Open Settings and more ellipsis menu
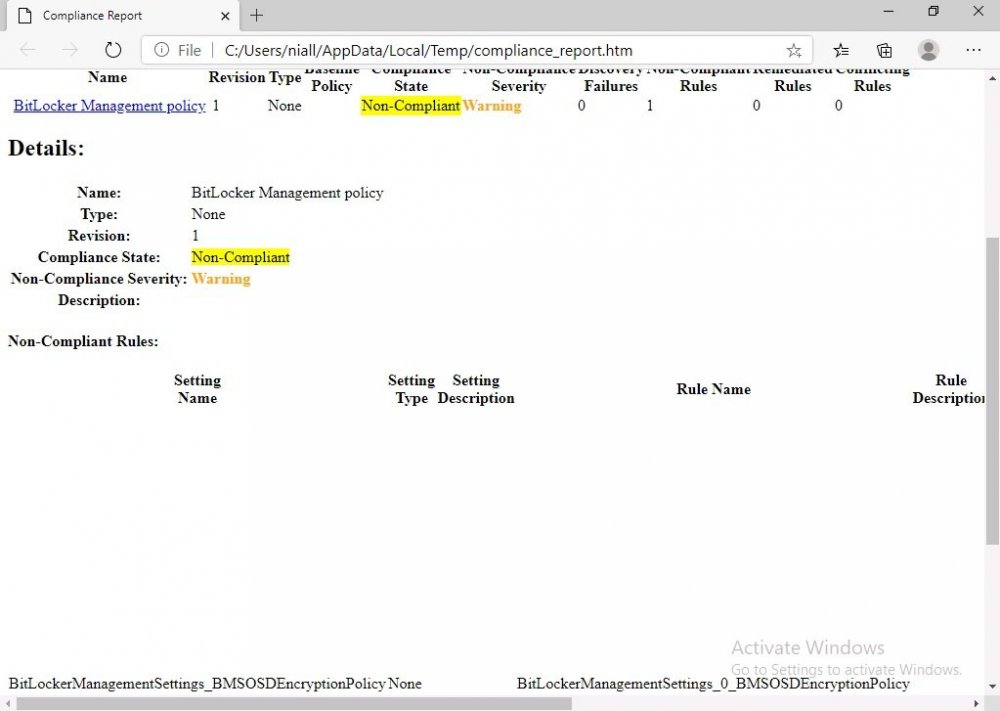 (973, 50)
